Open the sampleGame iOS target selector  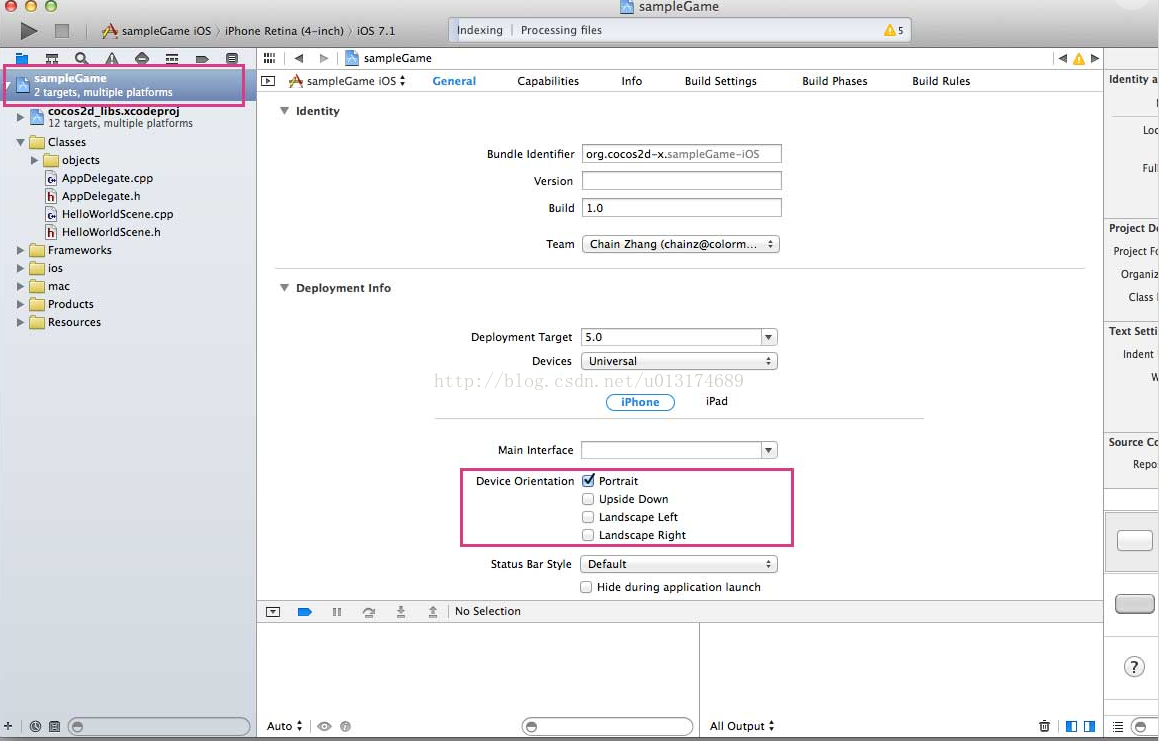[347, 81]
